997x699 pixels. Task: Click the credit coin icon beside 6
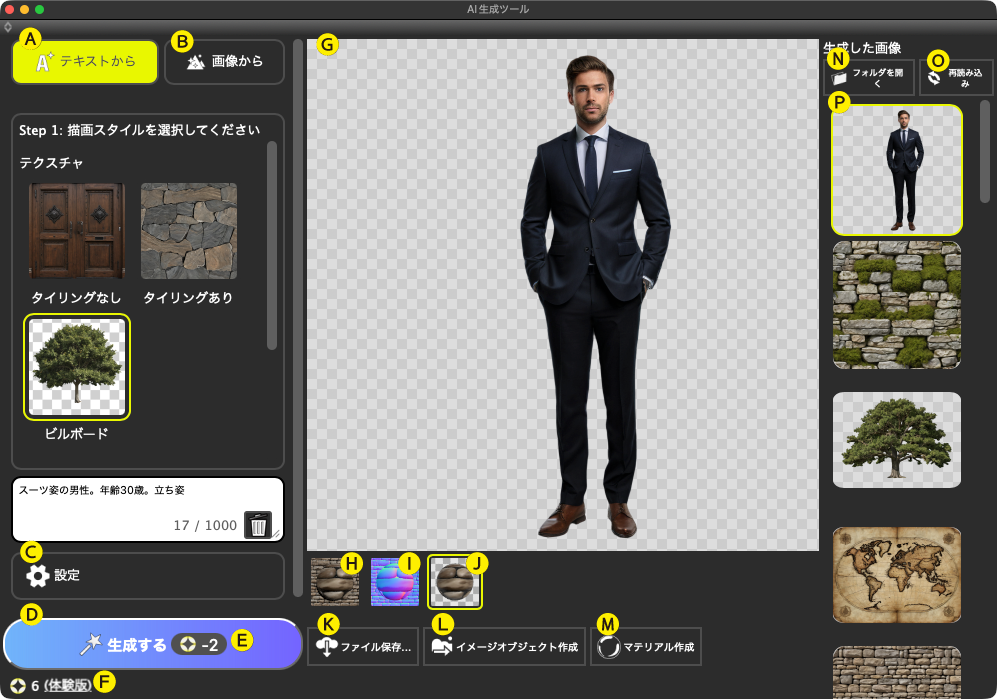(17, 686)
